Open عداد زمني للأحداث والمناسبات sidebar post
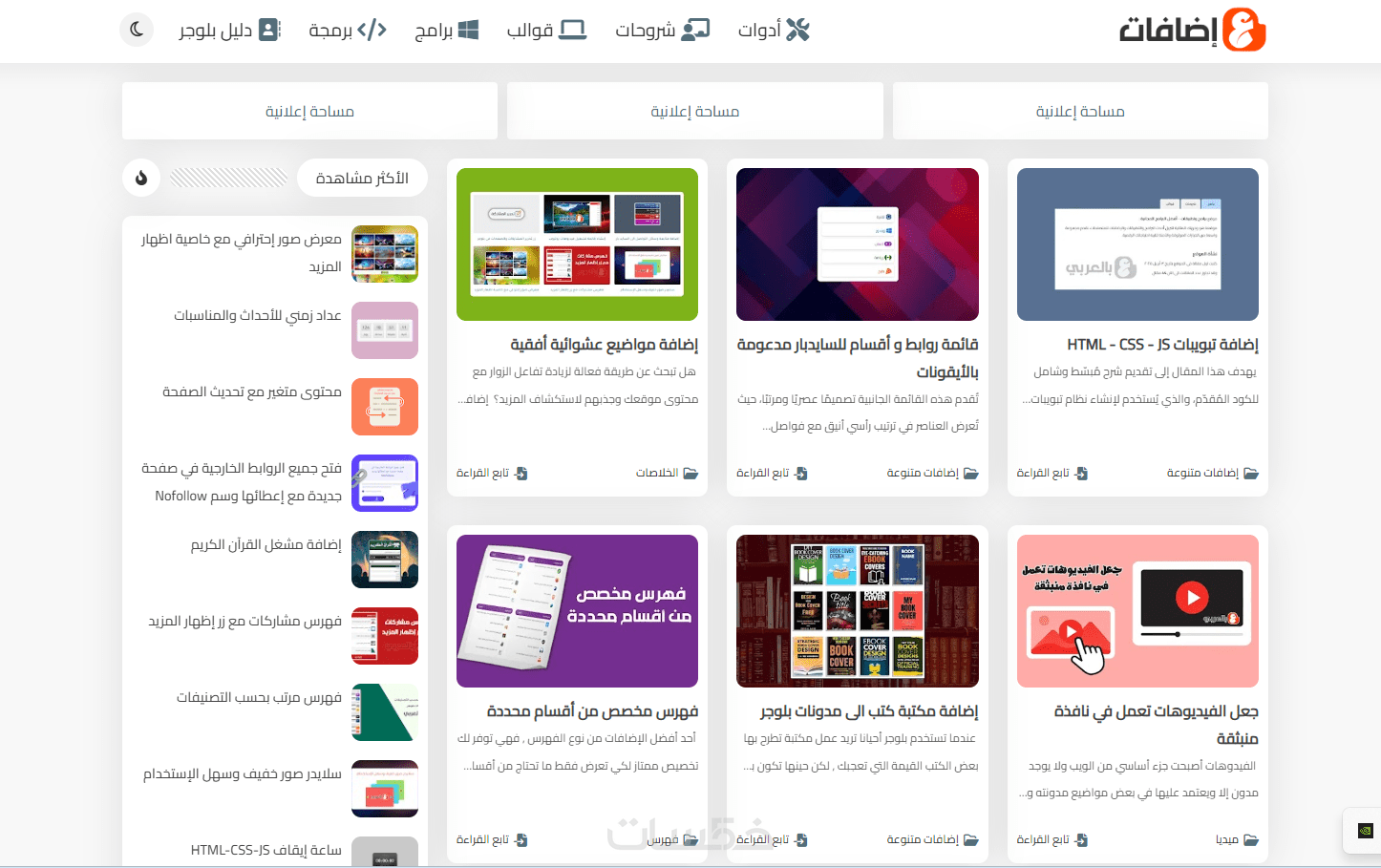1381x868 pixels. click(258, 315)
